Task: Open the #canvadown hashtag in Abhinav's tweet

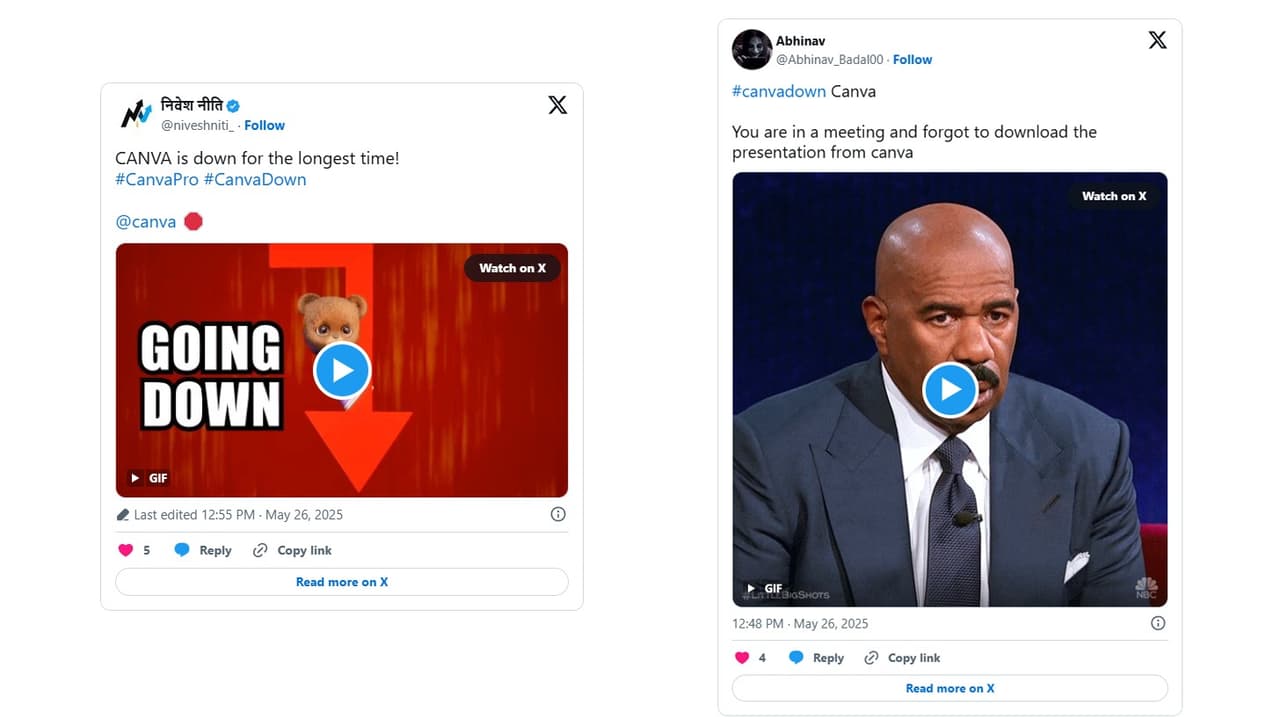Action: pos(779,92)
